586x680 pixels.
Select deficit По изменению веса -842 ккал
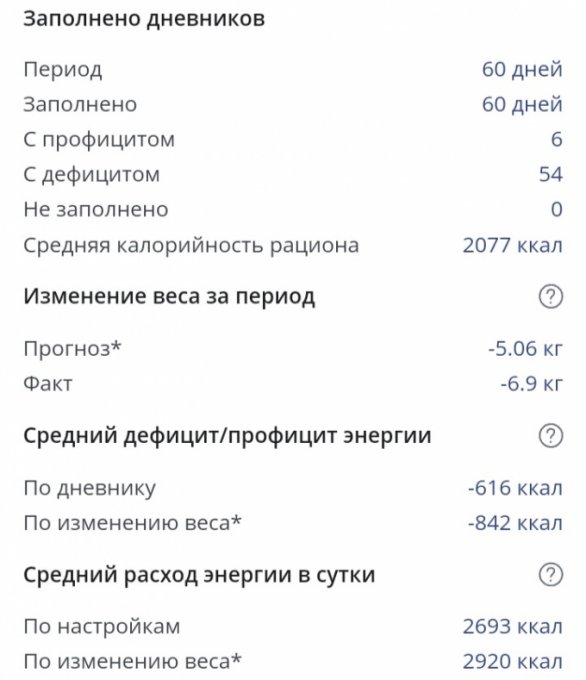[515, 523]
